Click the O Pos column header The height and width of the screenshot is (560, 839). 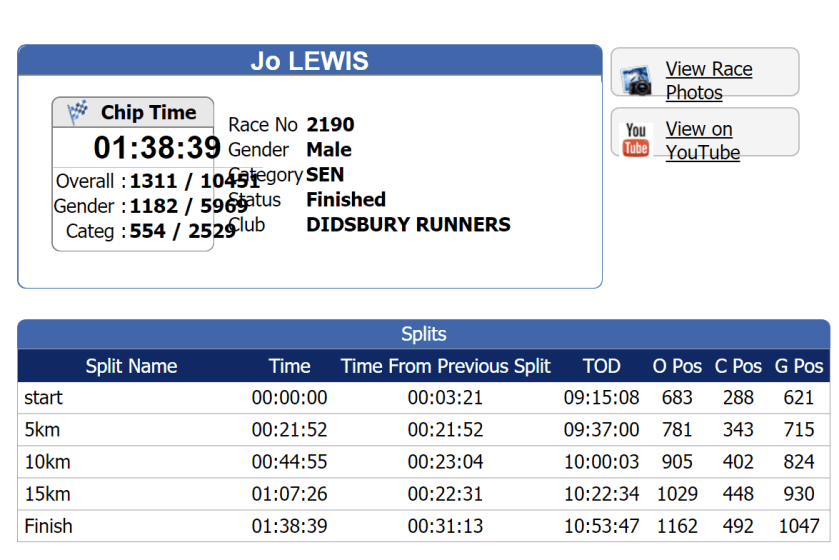(x=677, y=366)
